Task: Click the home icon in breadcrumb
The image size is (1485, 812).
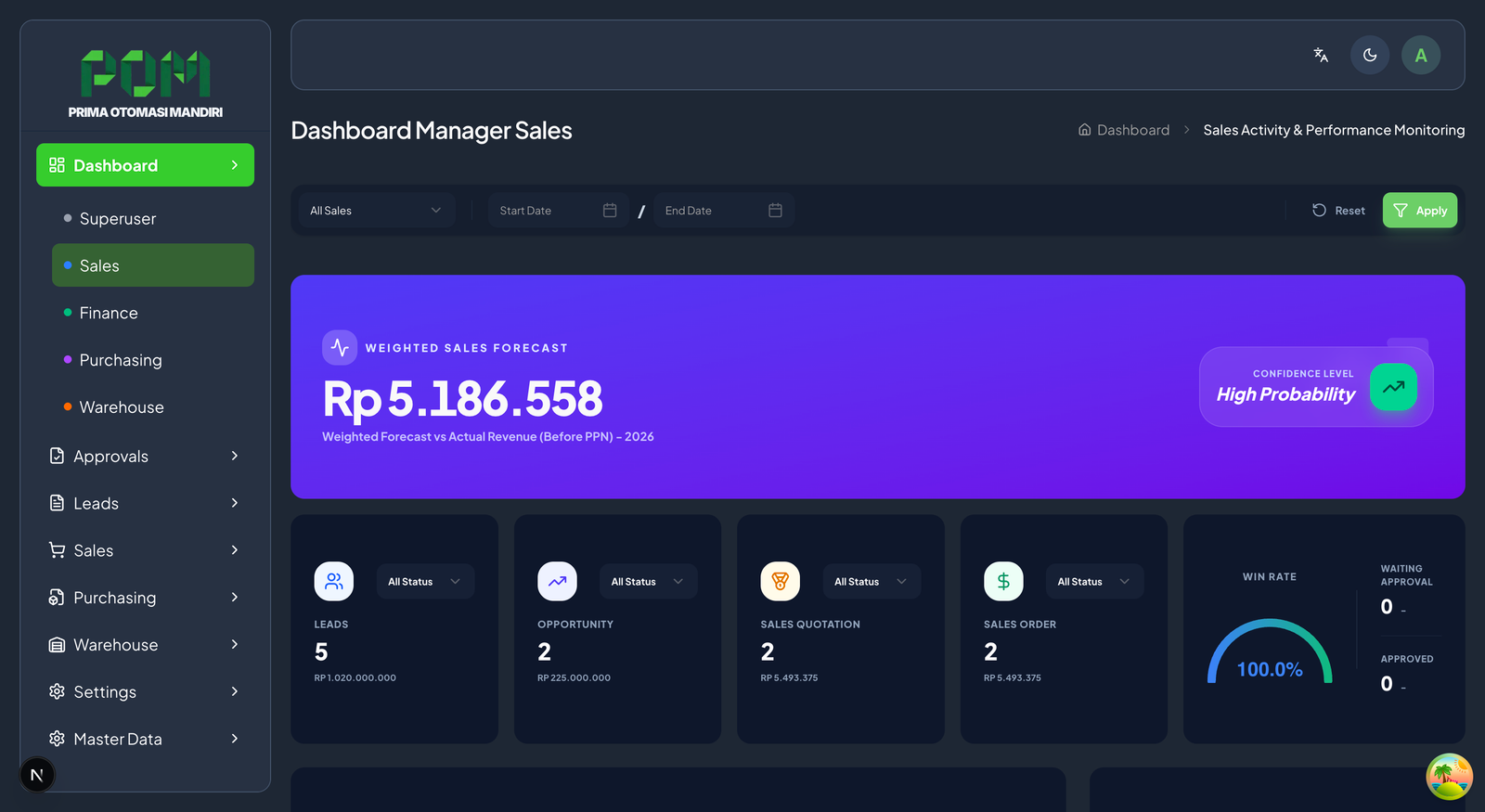Action: (1084, 130)
